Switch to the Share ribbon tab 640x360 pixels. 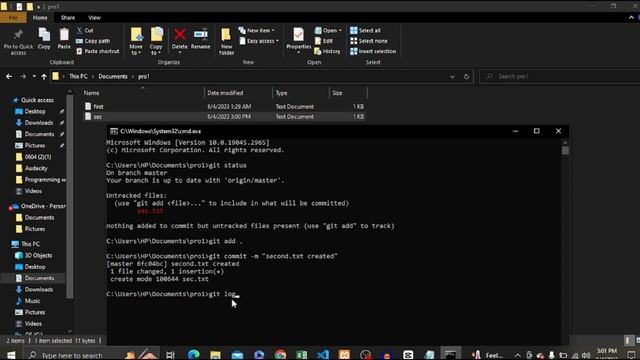(x=68, y=18)
